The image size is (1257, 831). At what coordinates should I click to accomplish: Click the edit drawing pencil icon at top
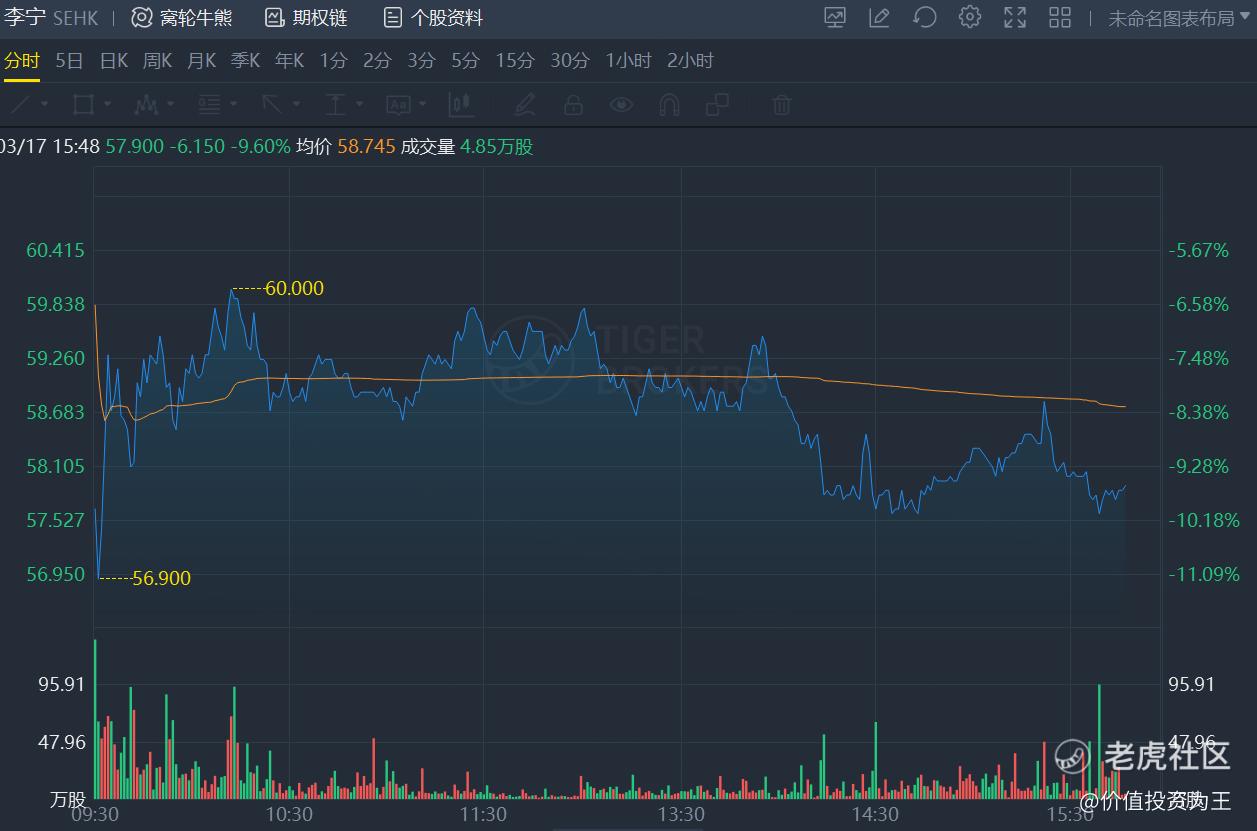coord(880,17)
